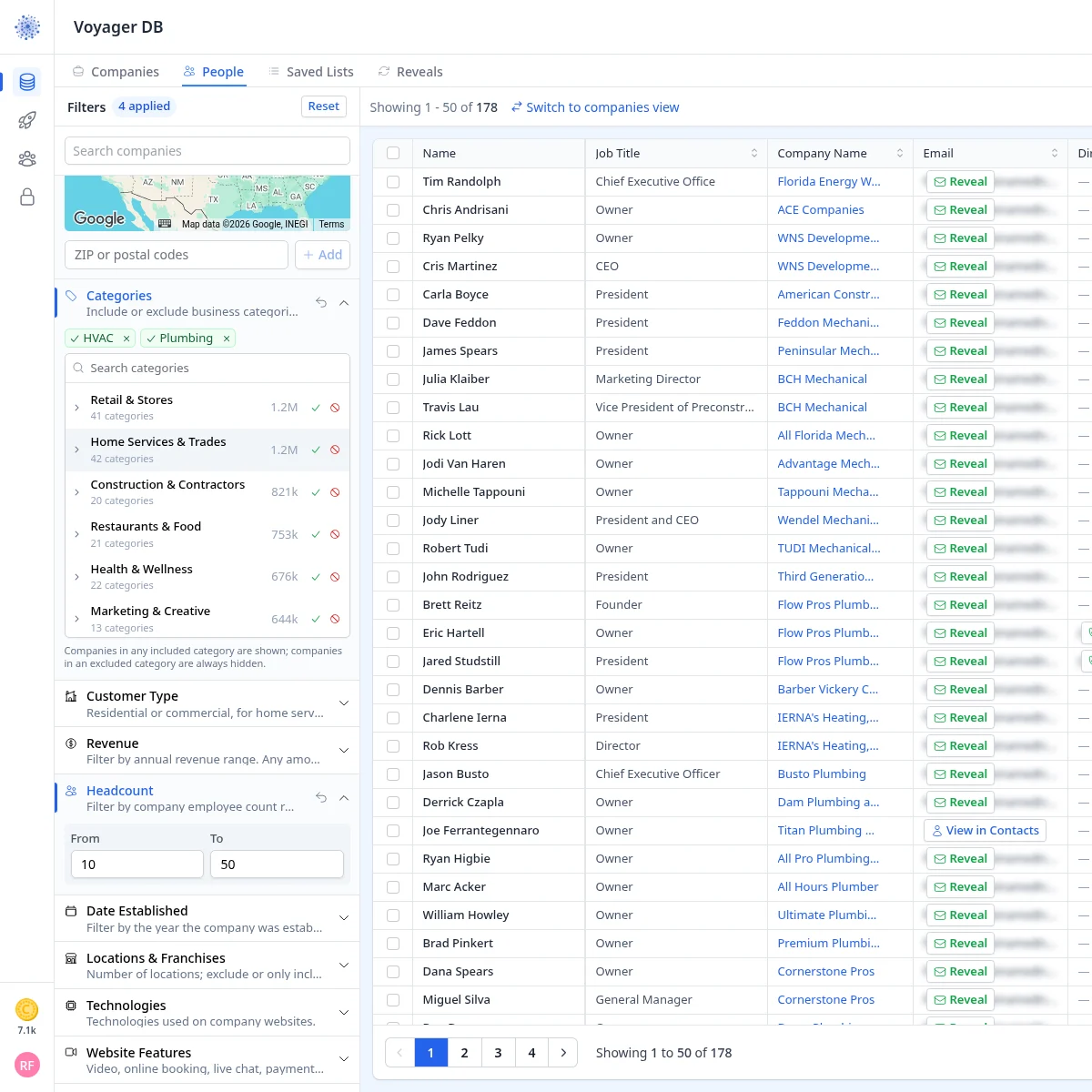View Joe Ferrantegennaro in Contacts
The width and height of the screenshot is (1092, 1092).
985,831
